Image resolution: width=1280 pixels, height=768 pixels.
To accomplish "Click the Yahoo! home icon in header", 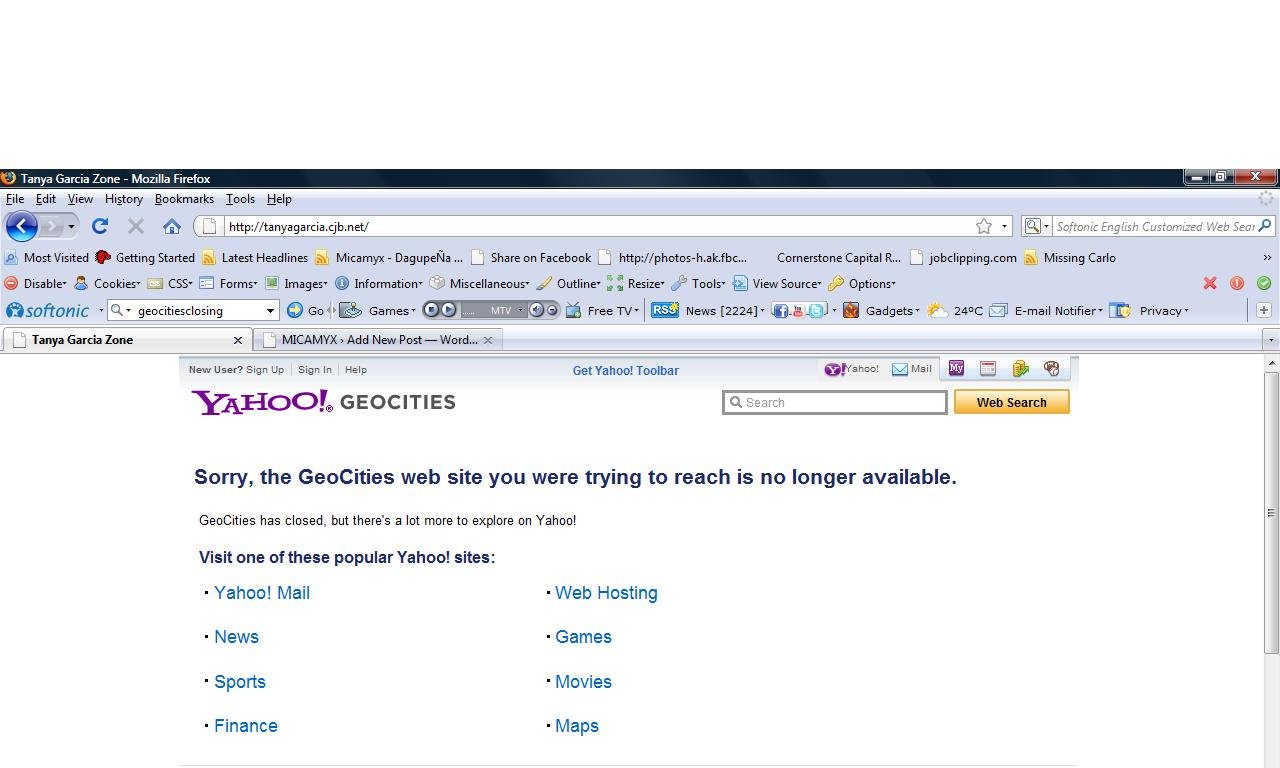I will 851,369.
